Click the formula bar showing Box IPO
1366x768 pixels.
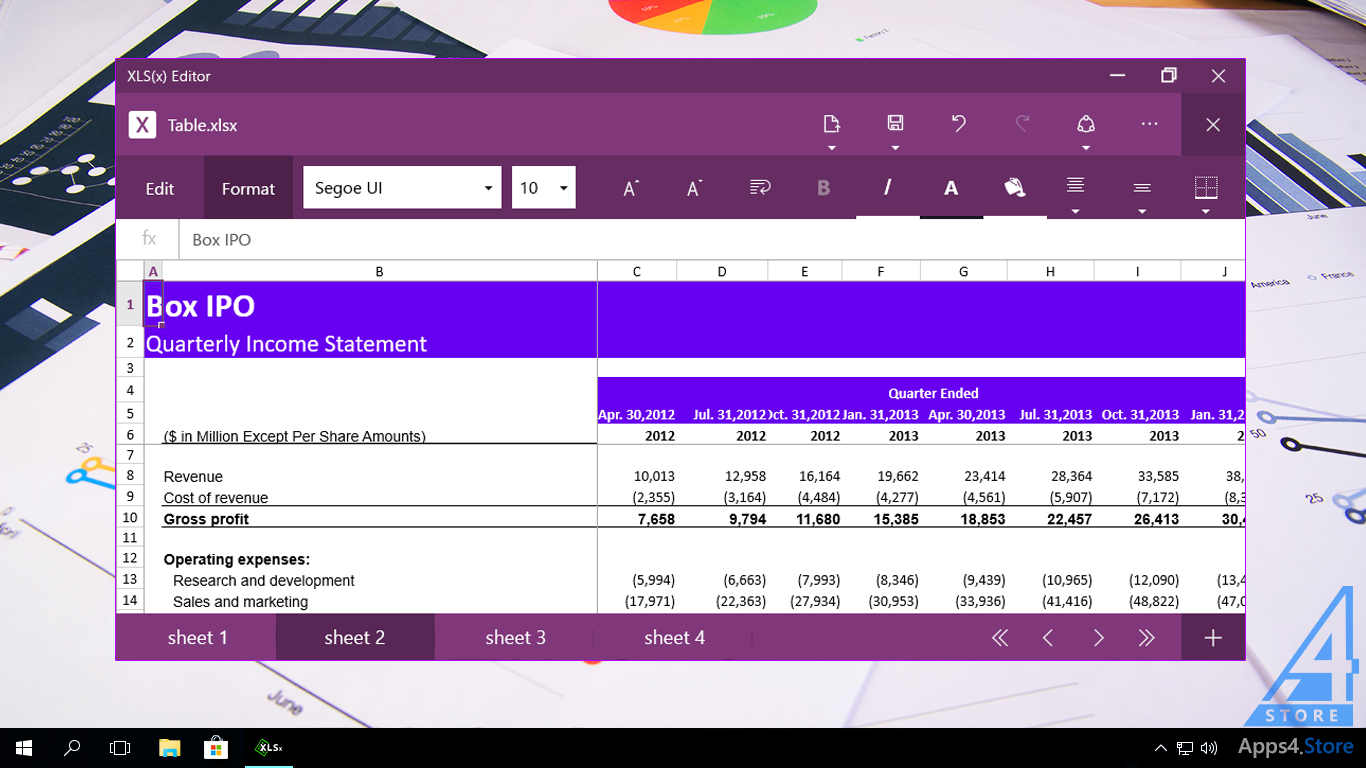(712, 240)
